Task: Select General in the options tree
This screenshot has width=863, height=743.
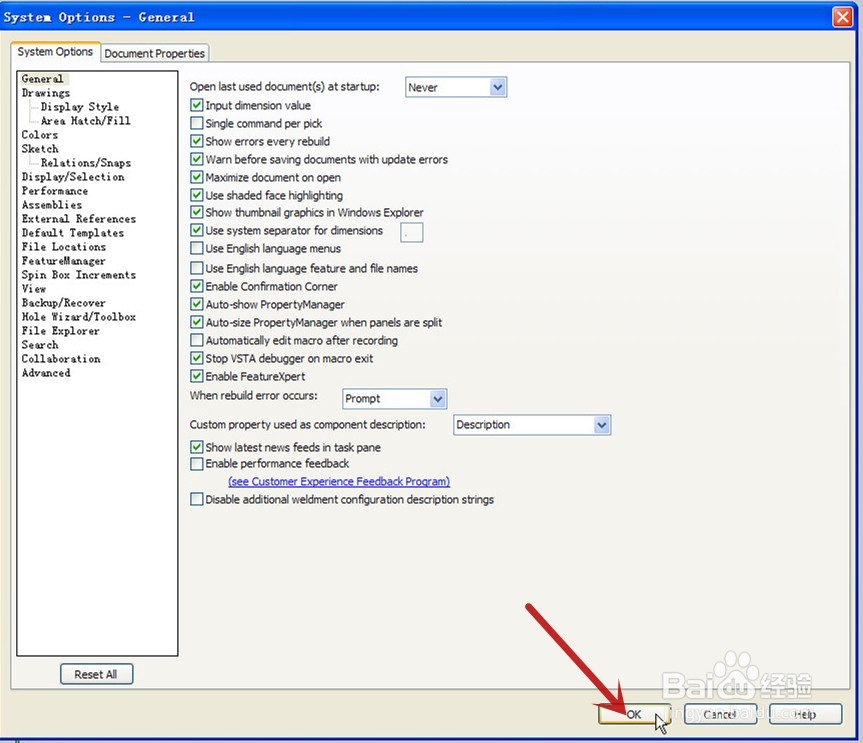Action: tap(42, 79)
